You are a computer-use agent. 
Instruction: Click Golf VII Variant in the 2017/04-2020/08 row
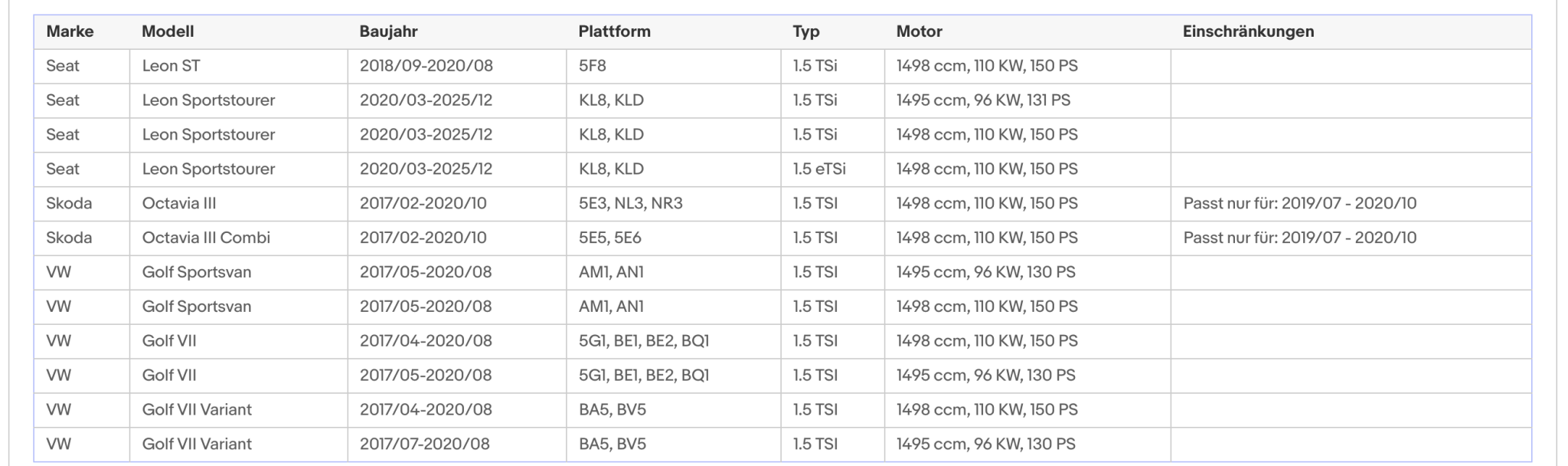tap(239, 409)
